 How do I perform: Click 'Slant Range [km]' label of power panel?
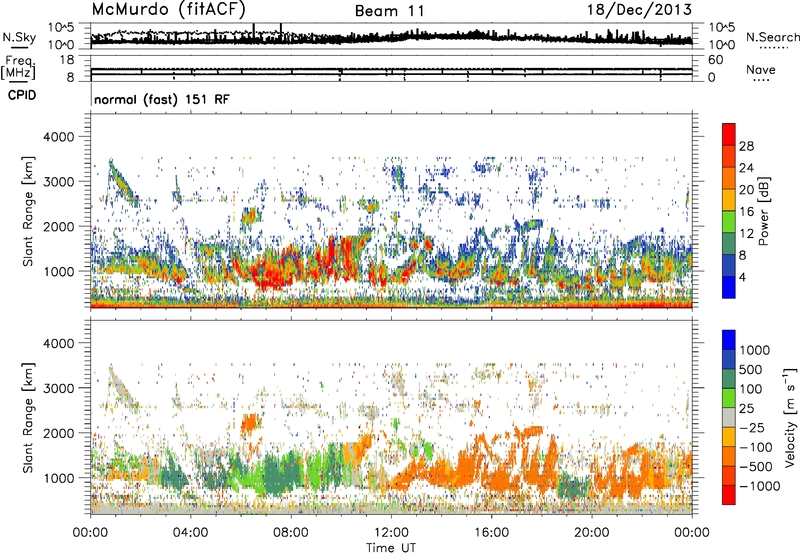(28, 211)
